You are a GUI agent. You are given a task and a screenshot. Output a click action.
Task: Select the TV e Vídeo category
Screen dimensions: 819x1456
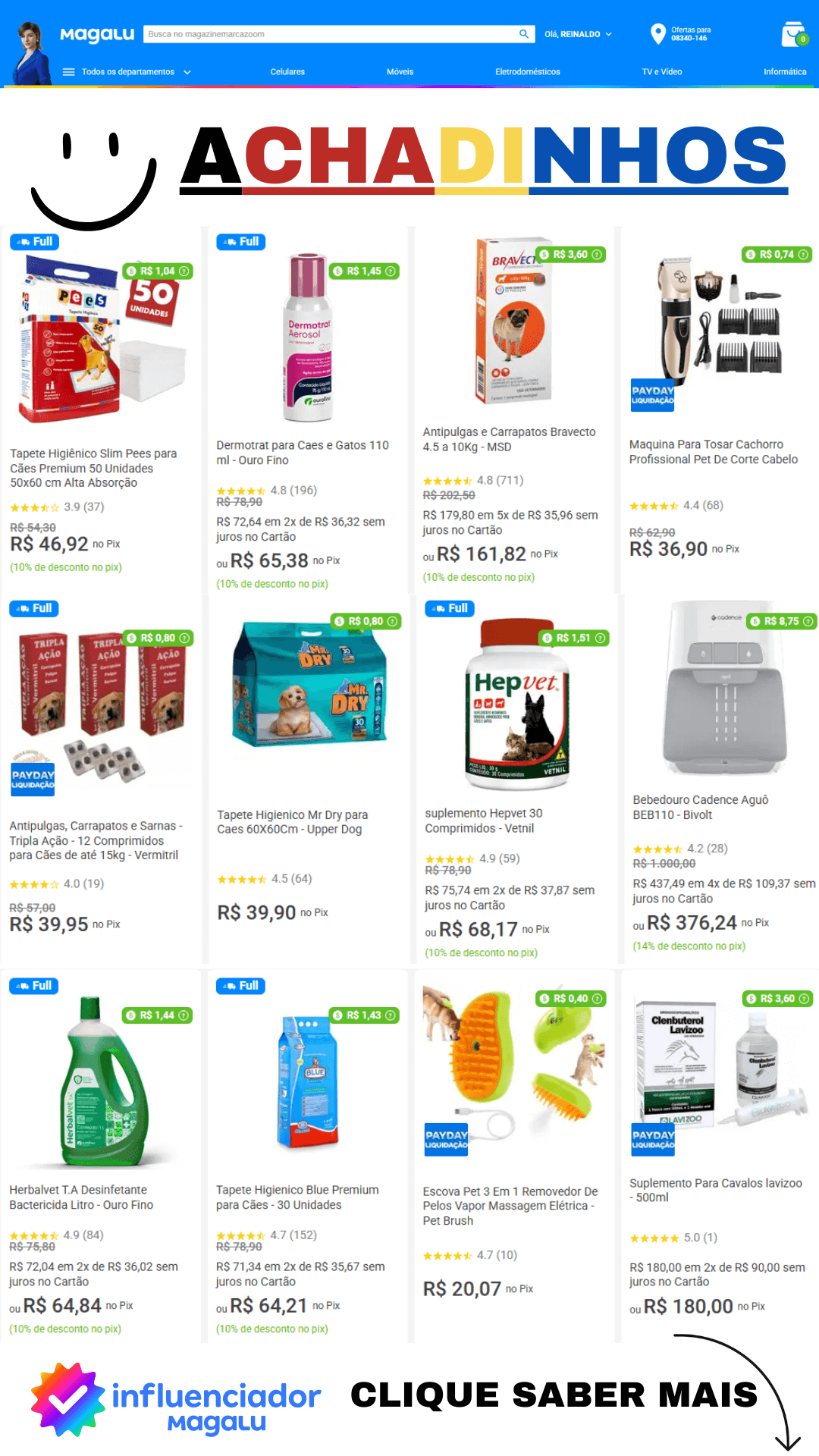click(x=662, y=72)
